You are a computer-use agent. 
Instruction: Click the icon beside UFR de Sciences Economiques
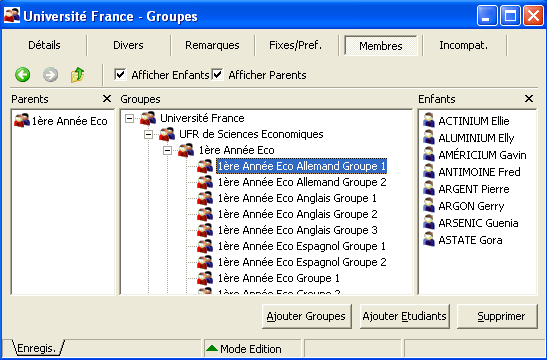click(167, 134)
